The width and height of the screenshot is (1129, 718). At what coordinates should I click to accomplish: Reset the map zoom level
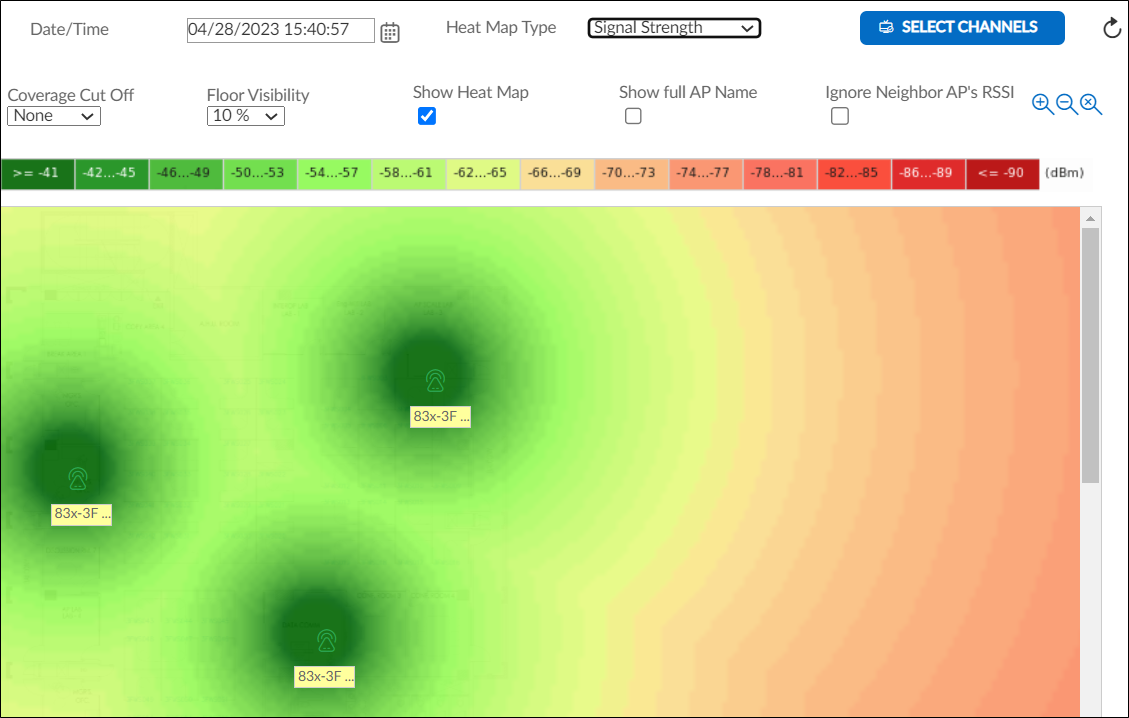(1090, 104)
